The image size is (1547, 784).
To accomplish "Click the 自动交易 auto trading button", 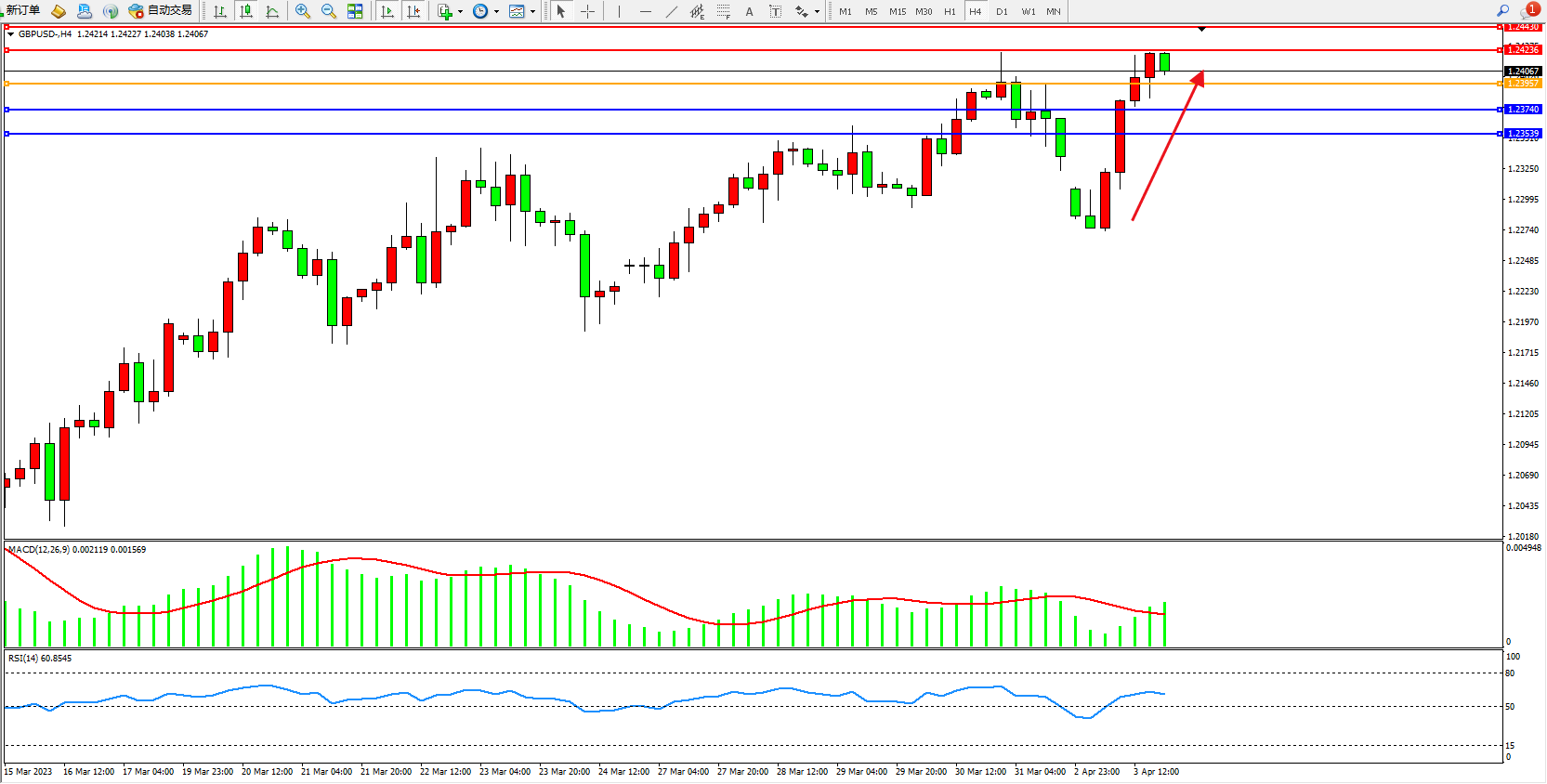I will [161, 10].
